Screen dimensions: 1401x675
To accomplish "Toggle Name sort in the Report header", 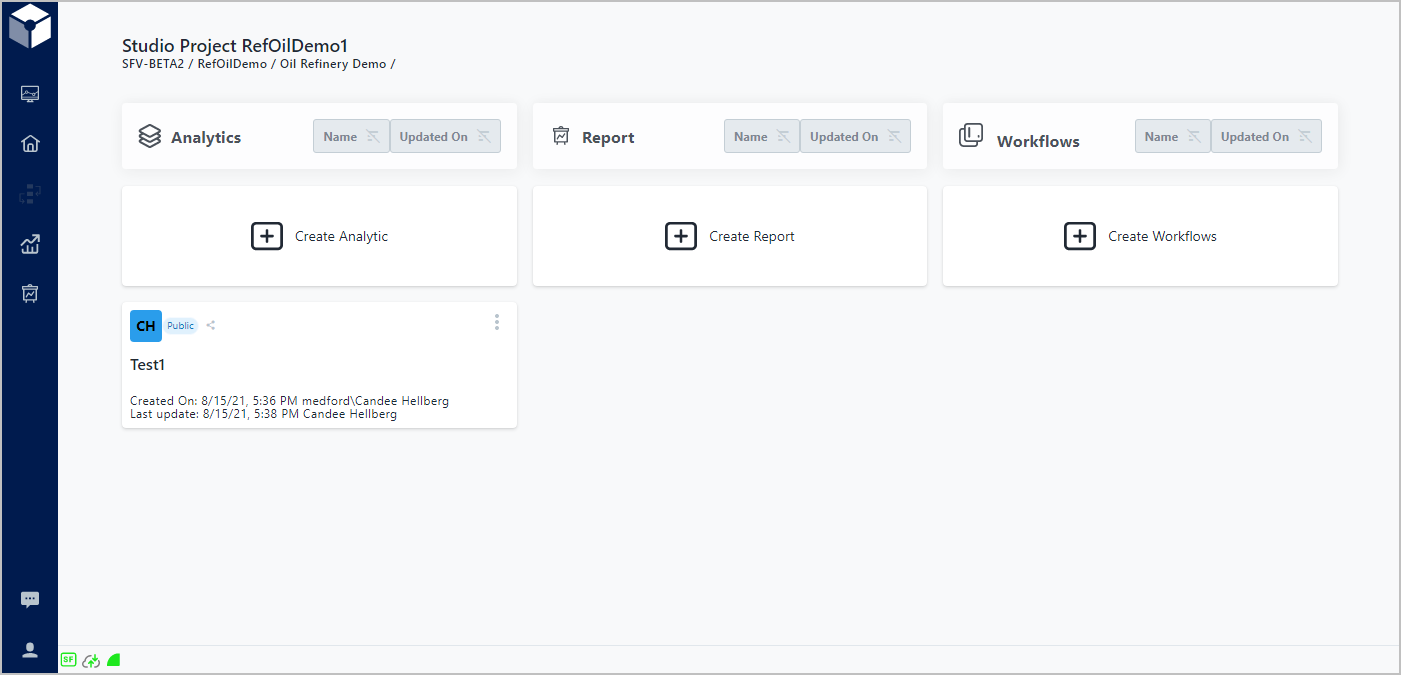I will click(761, 137).
